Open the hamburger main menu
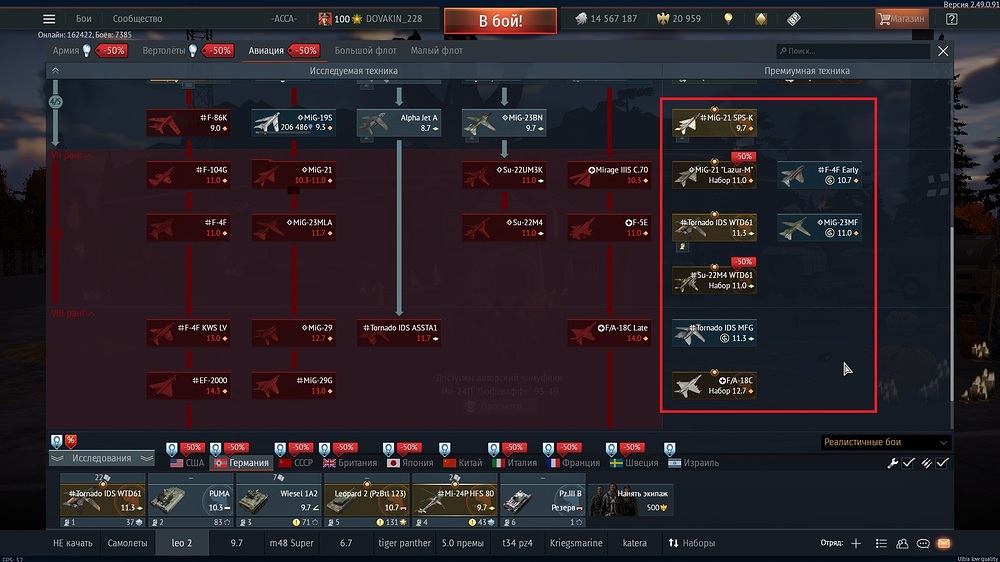The width and height of the screenshot is (1000, 562). pyautogui.click(x=50, y=19)
